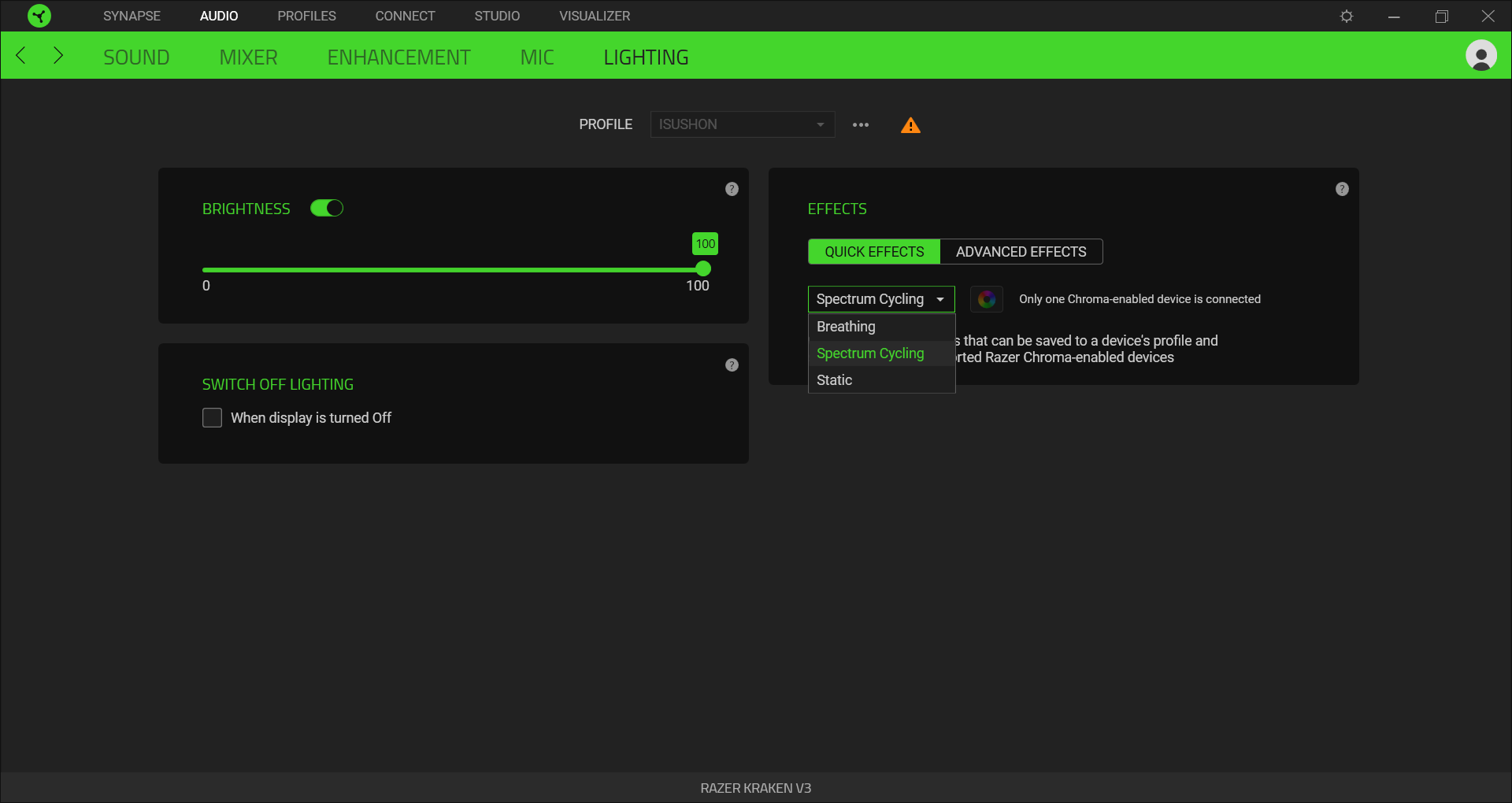1512x803 pixels.
Task: Open the Profiles top menu
Action: (306, 16)
